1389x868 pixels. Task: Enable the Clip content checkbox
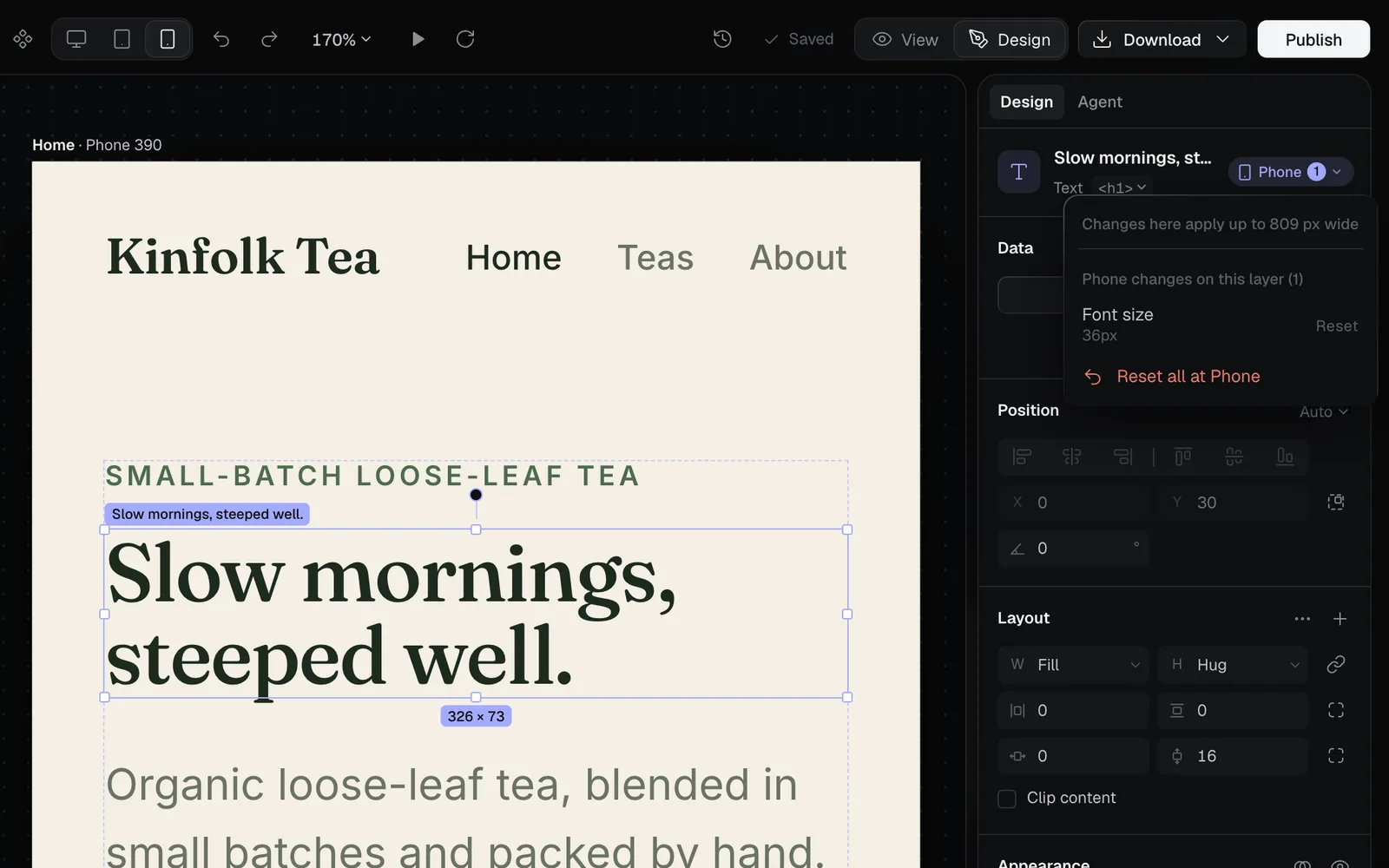[x=1007, y=799]
